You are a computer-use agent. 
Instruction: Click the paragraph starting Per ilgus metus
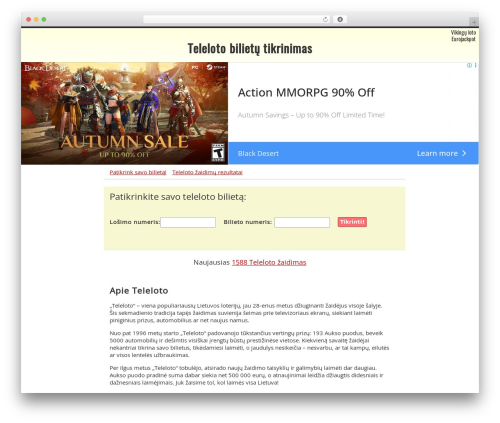247,375
